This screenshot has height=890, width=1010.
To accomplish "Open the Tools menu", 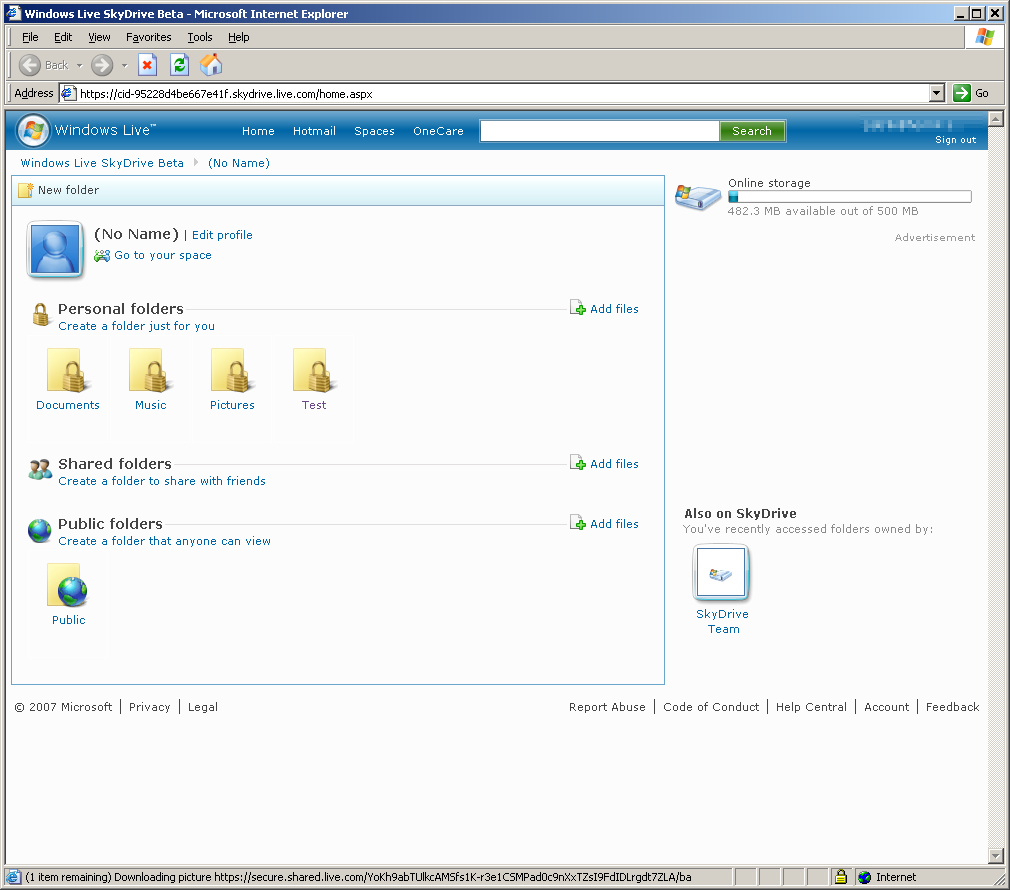I will 200,37.
